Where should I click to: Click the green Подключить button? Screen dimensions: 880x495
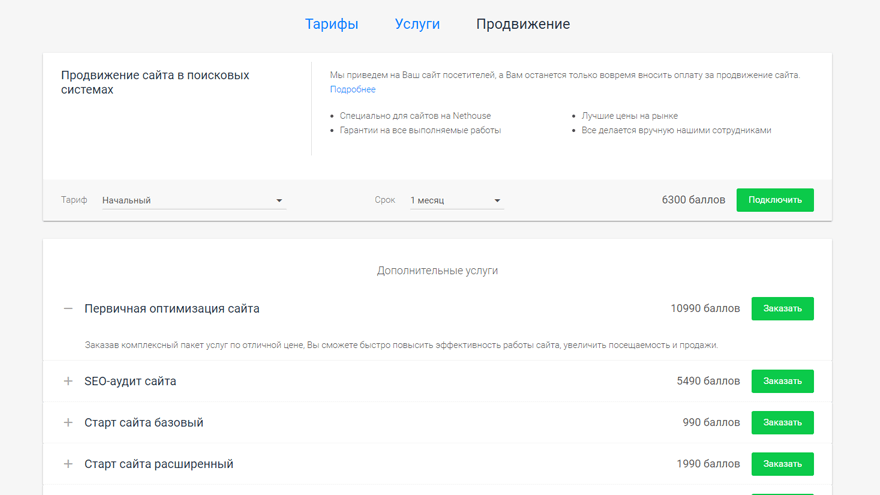pyautogui.click(x=775, y=200)
